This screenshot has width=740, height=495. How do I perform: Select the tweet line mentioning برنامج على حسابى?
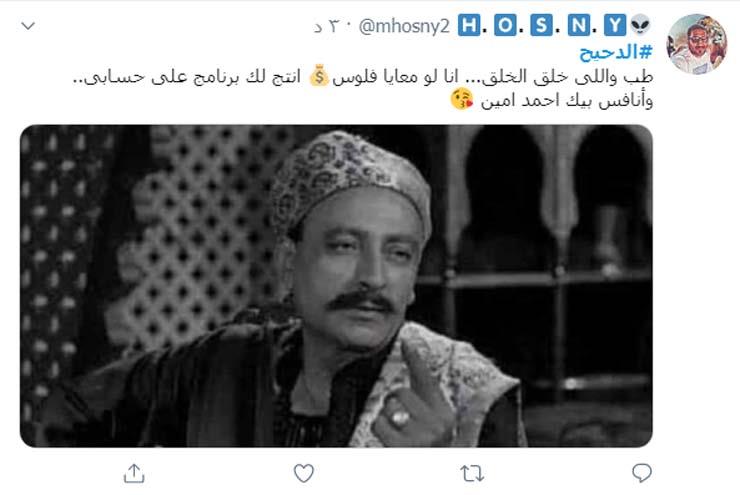[x=363, y=76]
